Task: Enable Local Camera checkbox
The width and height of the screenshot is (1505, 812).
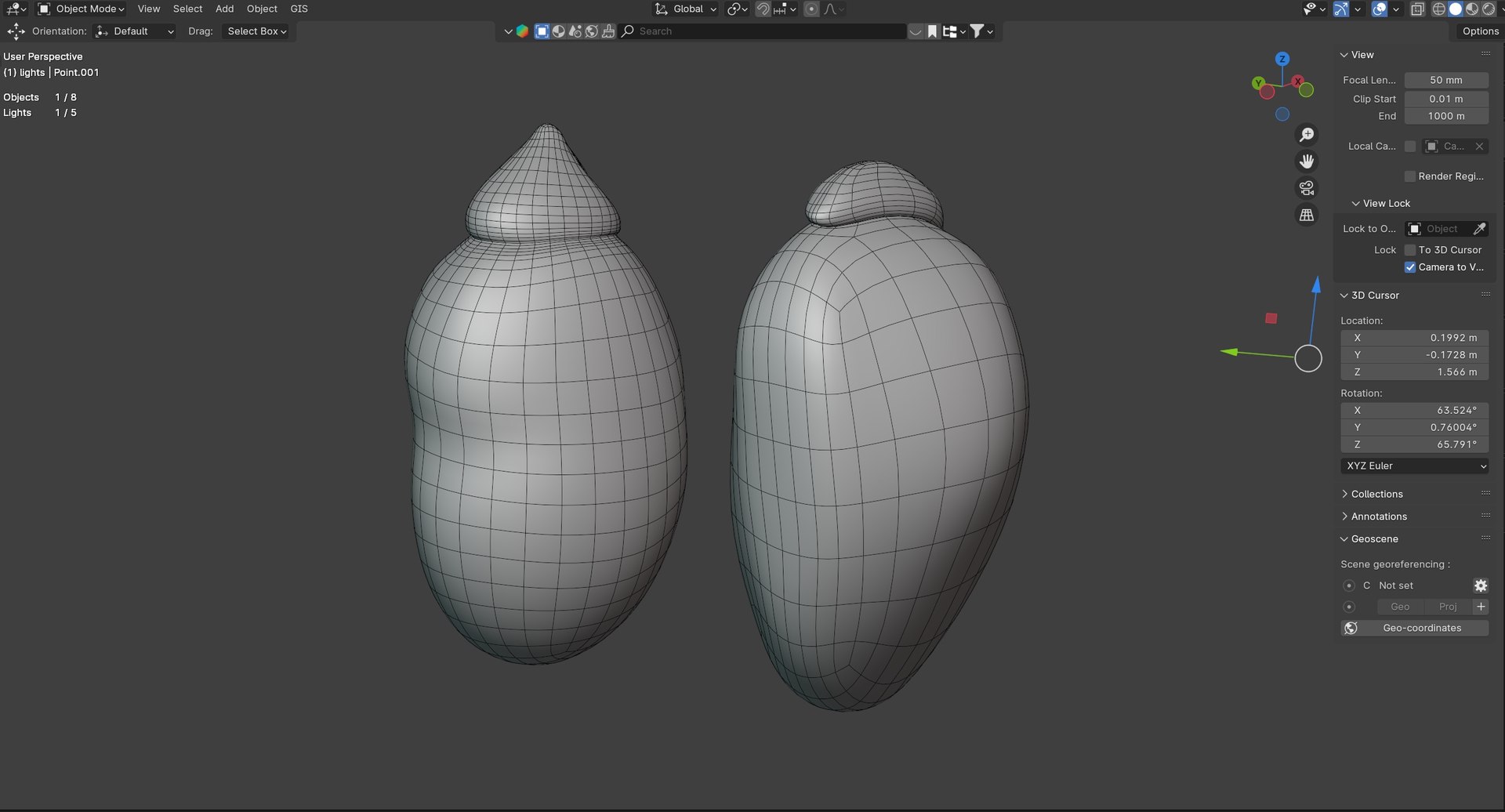Action: 1410,147
